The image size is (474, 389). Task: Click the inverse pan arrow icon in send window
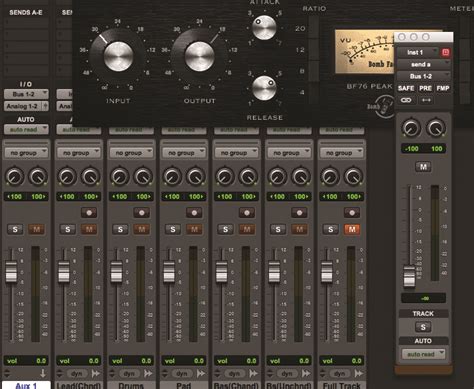[426, 100]
